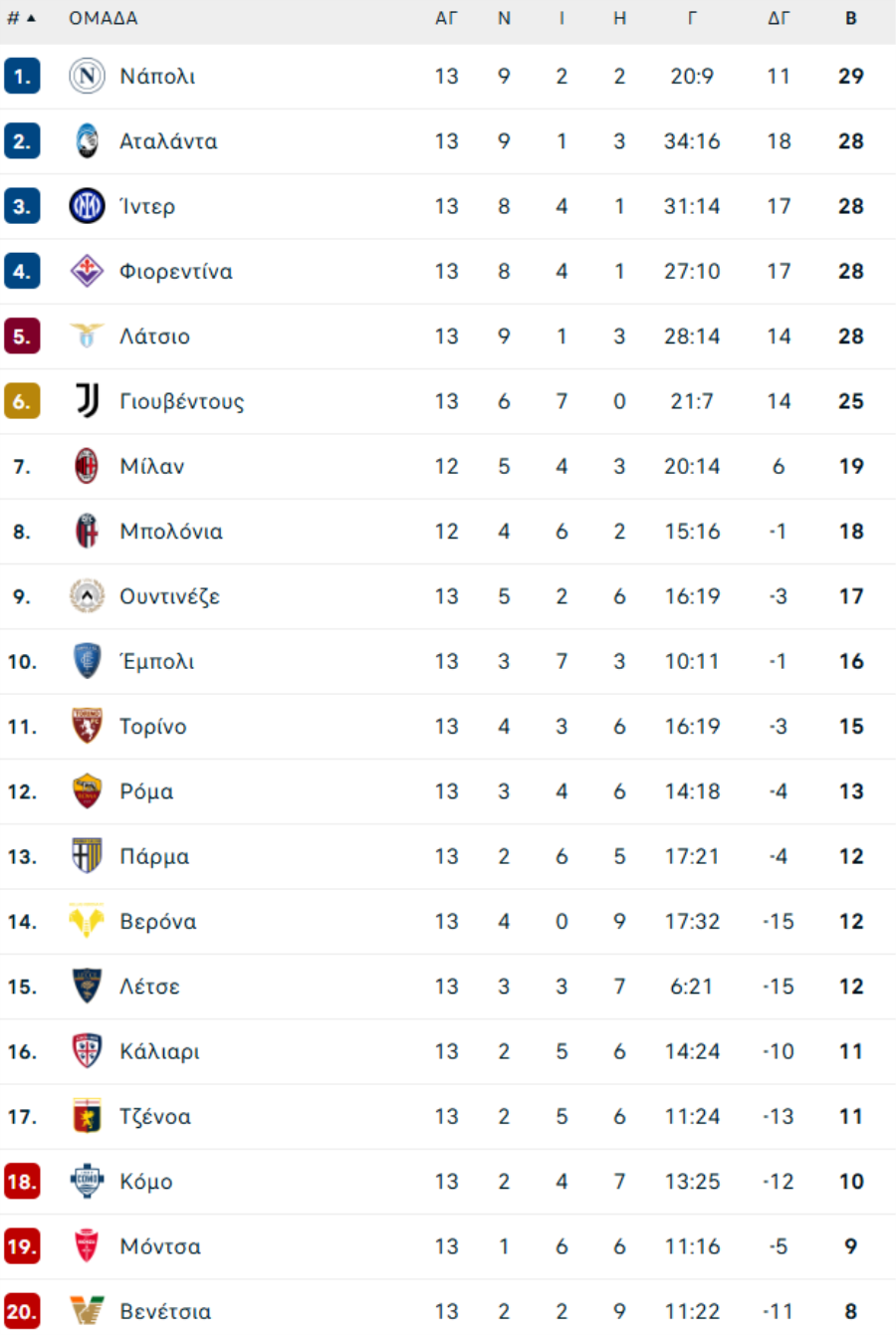Open the Μπολόνια team link
The width and height of the screenshot is (896, 1335).
171,532
